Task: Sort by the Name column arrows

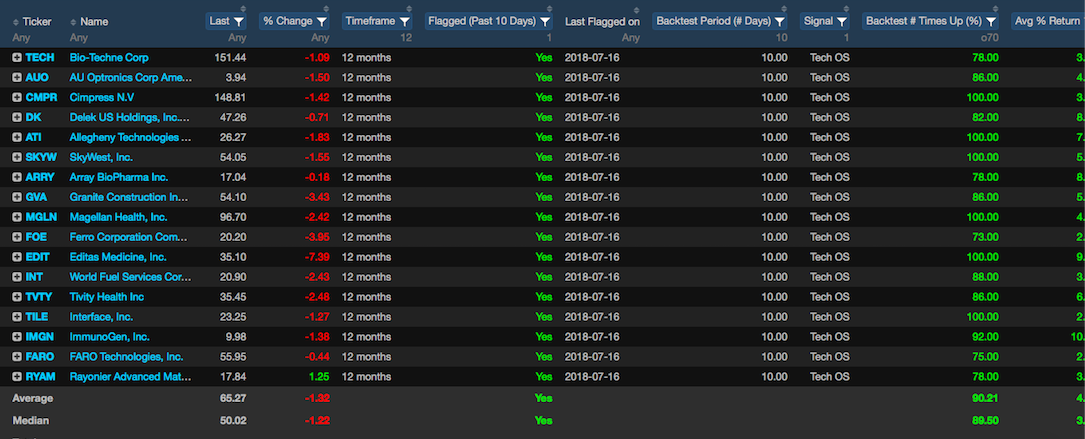Action: [x=73, y=21]
